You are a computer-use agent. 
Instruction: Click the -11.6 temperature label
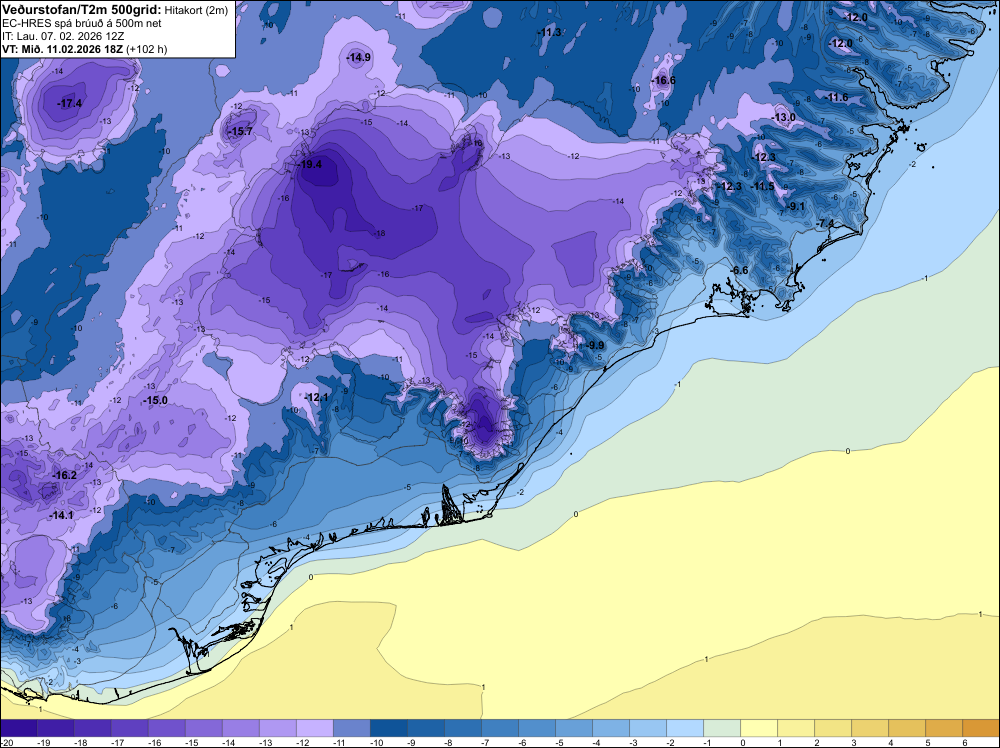(837, 97)
